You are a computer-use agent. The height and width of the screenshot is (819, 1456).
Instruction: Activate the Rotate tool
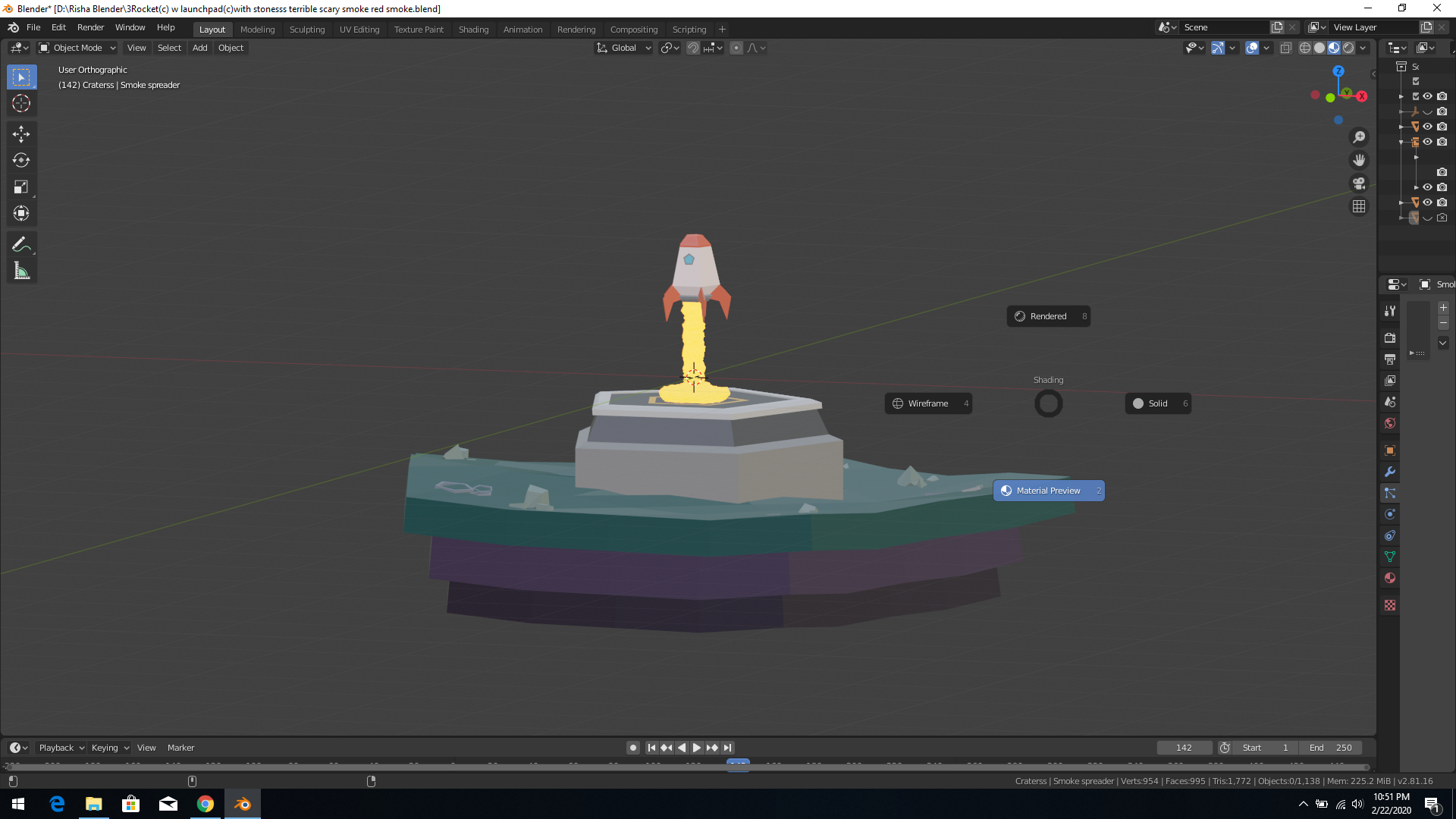coord(21,161)
